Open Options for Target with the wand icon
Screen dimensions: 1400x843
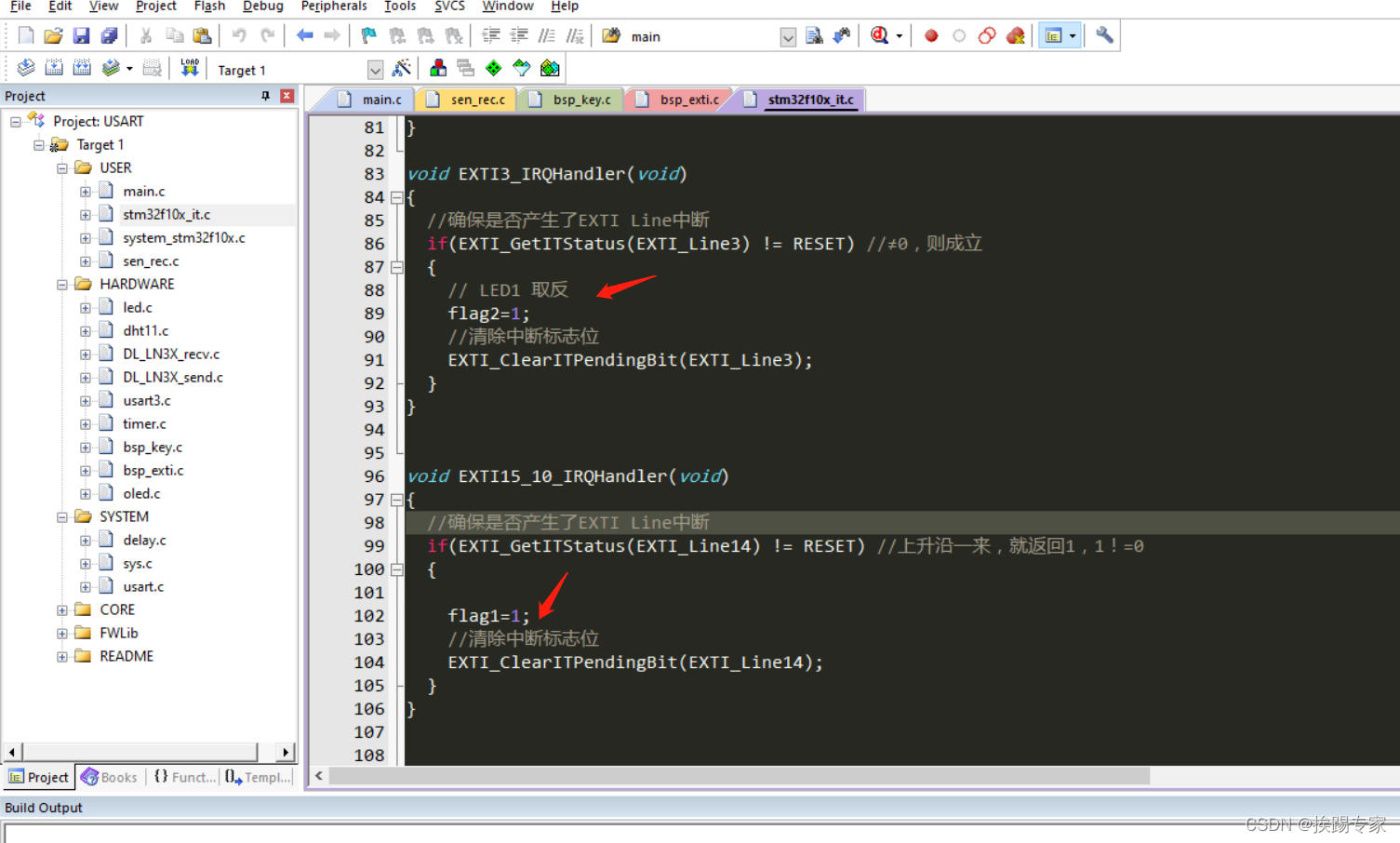(x=402, y=68)
